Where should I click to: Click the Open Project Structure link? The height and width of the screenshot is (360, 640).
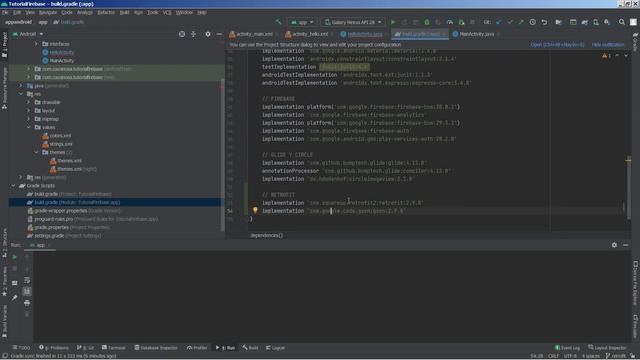[x=557, y=45]
